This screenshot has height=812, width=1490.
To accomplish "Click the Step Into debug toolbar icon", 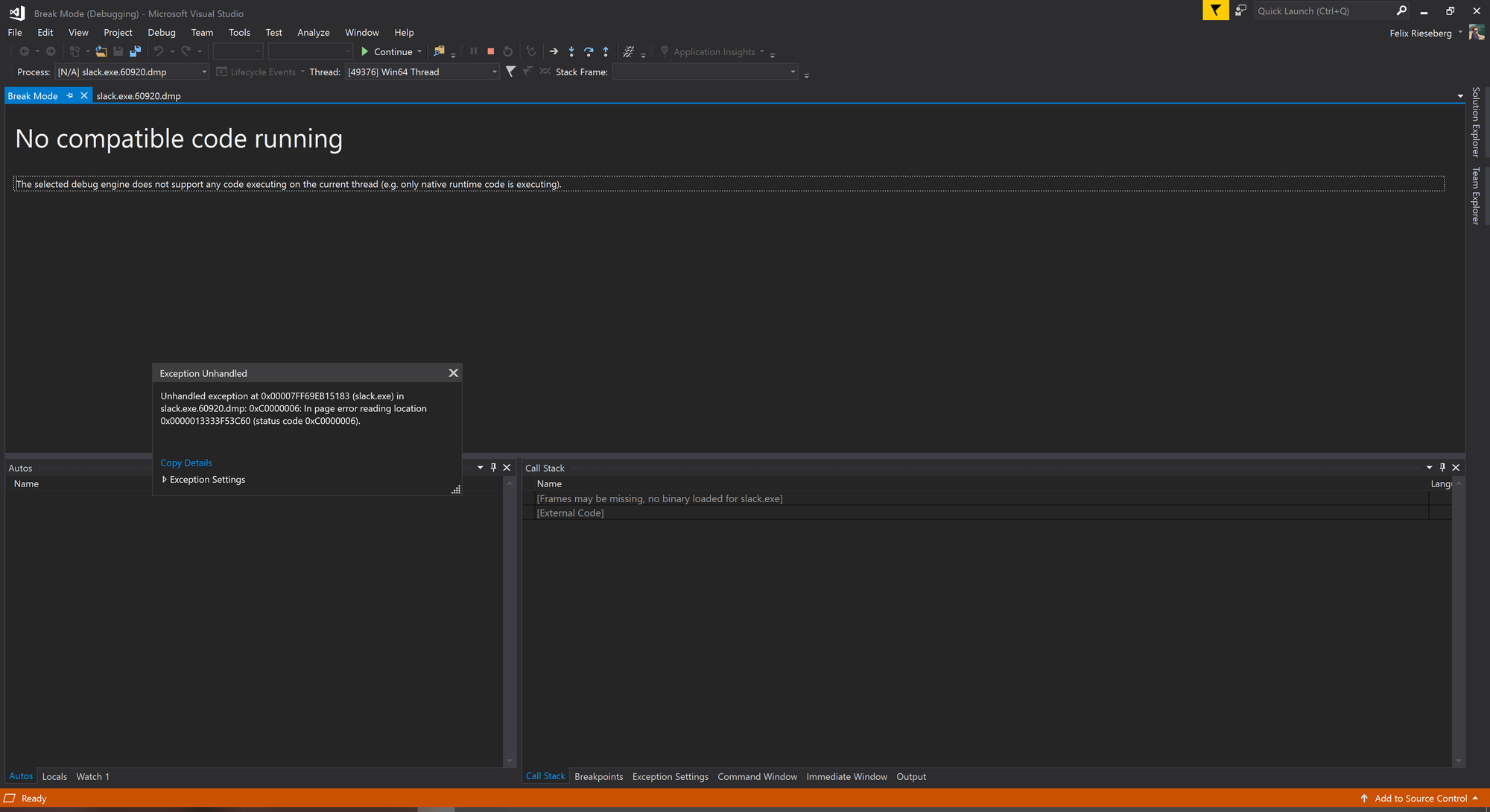I will (571, 52).
